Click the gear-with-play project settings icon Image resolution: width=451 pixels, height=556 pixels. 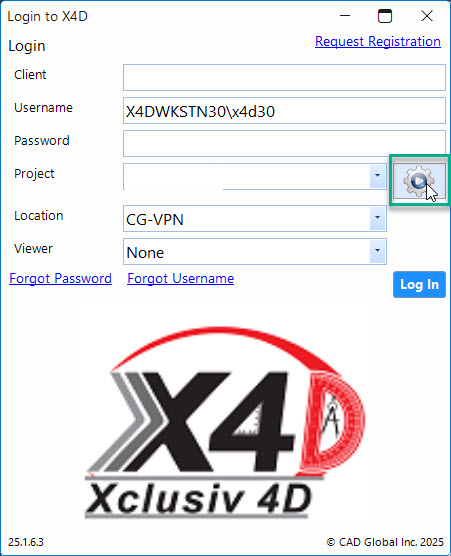(419, 180)
